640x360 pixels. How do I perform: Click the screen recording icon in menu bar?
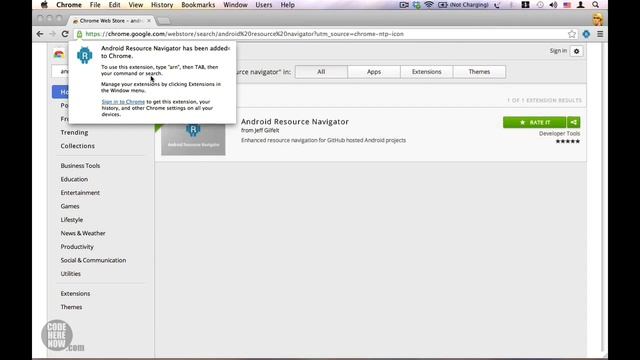pos(404,5)
